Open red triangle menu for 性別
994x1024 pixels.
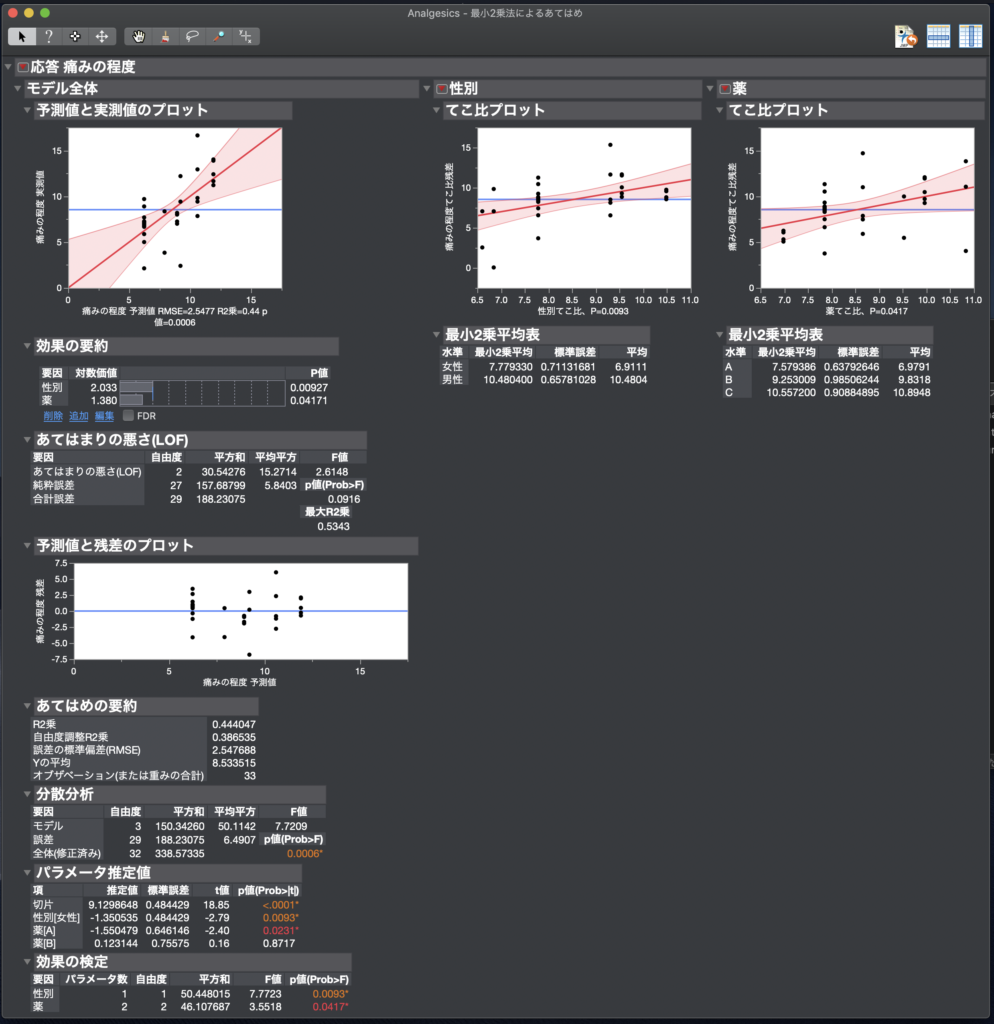pos(442,89)
